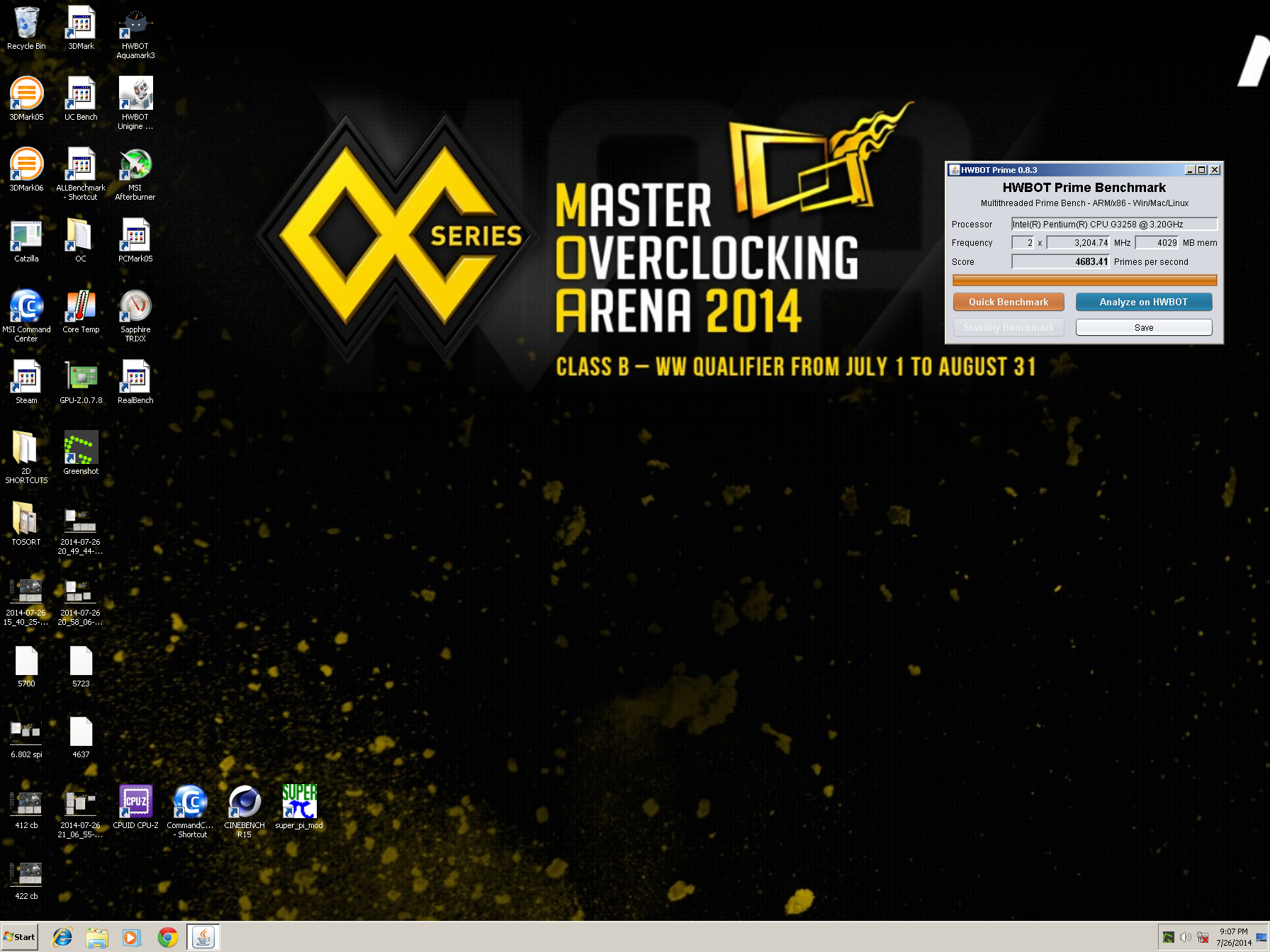Open the CommandC... Shortcut icon
Screen dimensions: 1270x952
[190, 812]
